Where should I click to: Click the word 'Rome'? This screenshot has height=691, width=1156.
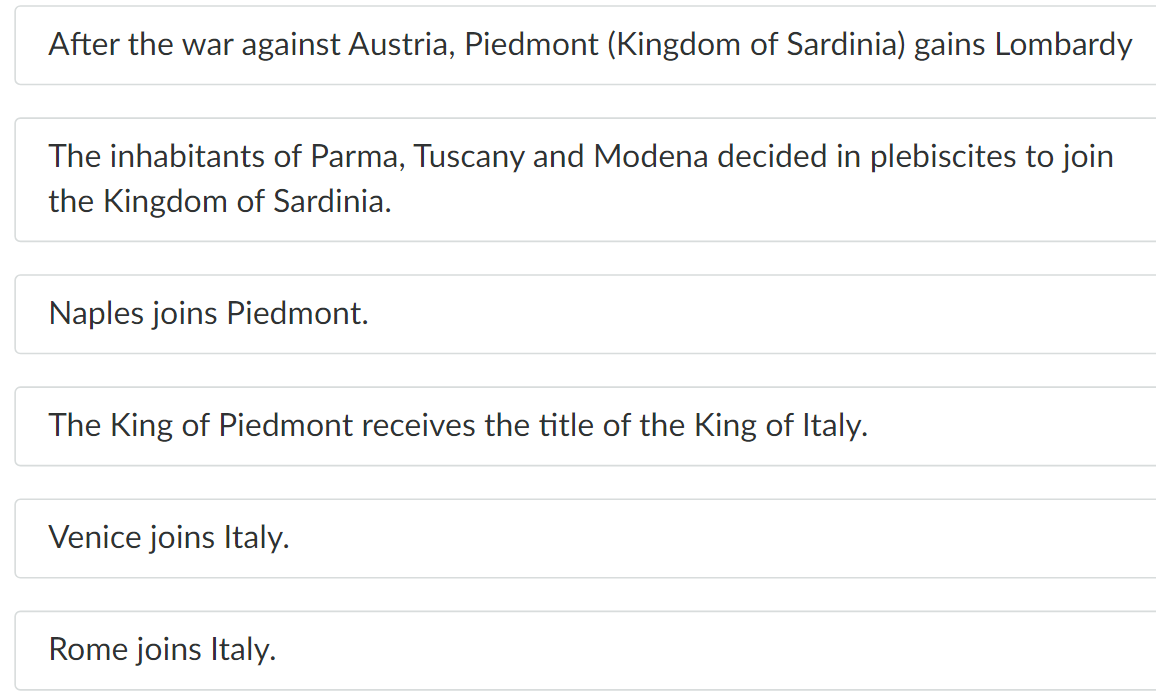pos(88,650)
